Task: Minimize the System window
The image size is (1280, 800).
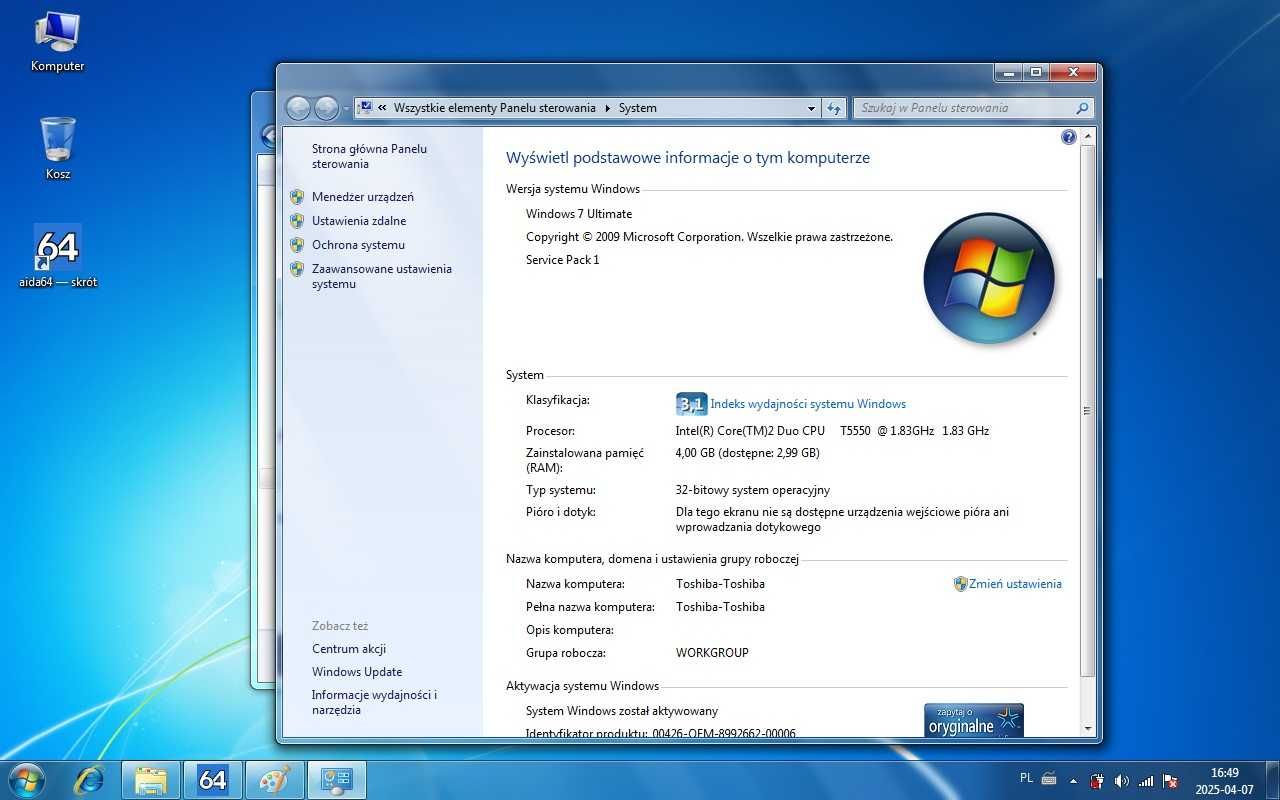Action: (1008, 72)
